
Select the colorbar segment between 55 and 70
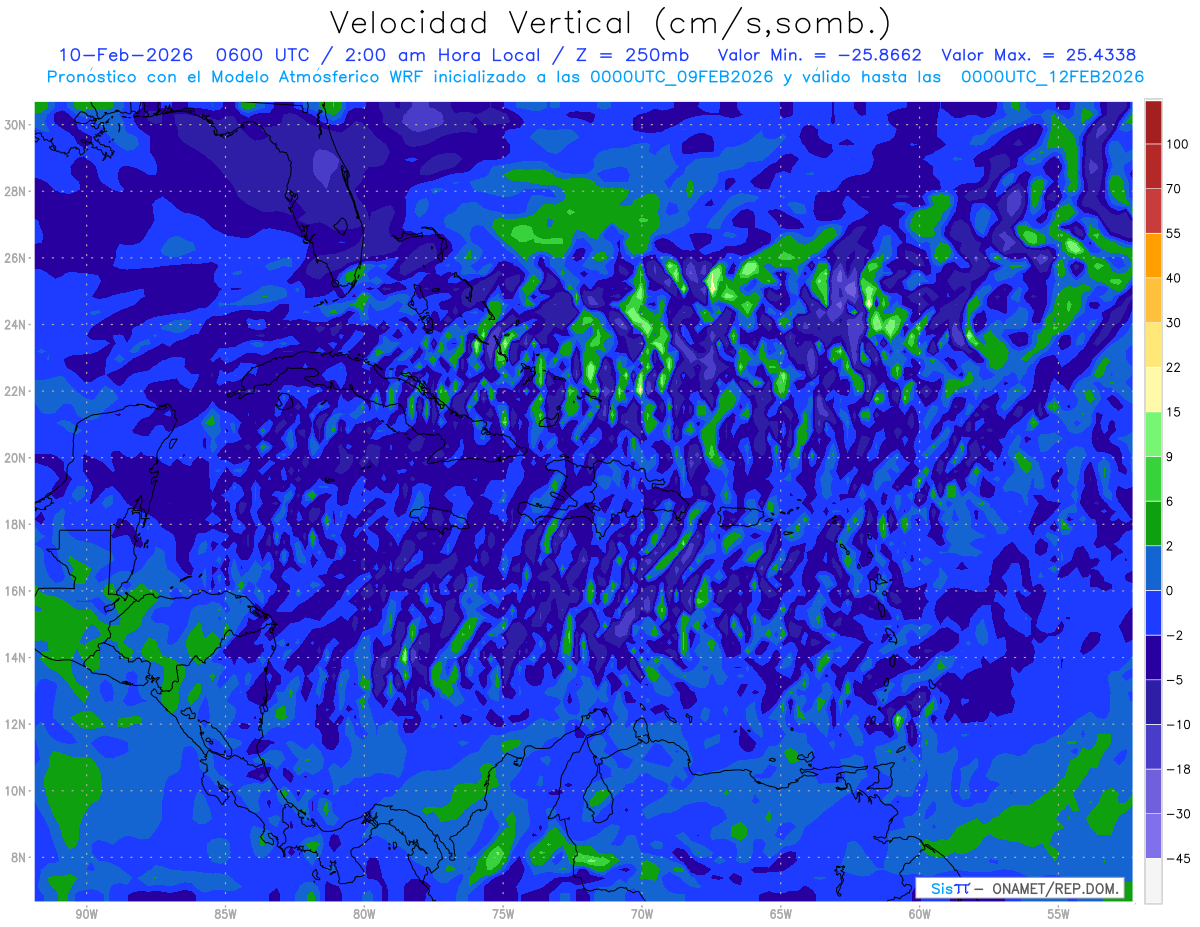pyautogui.click(x=1153, y=211)
